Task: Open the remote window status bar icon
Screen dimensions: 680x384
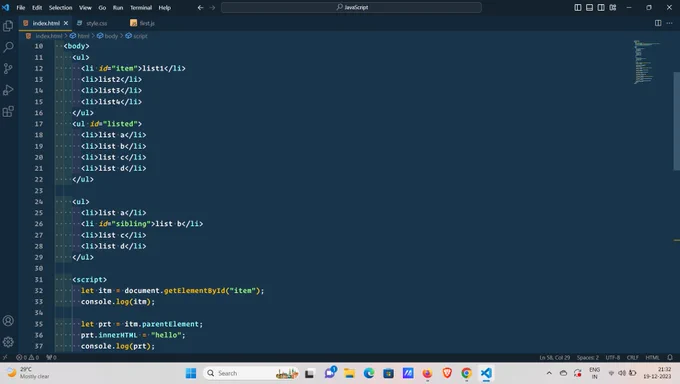Action: tap(5, 358)
